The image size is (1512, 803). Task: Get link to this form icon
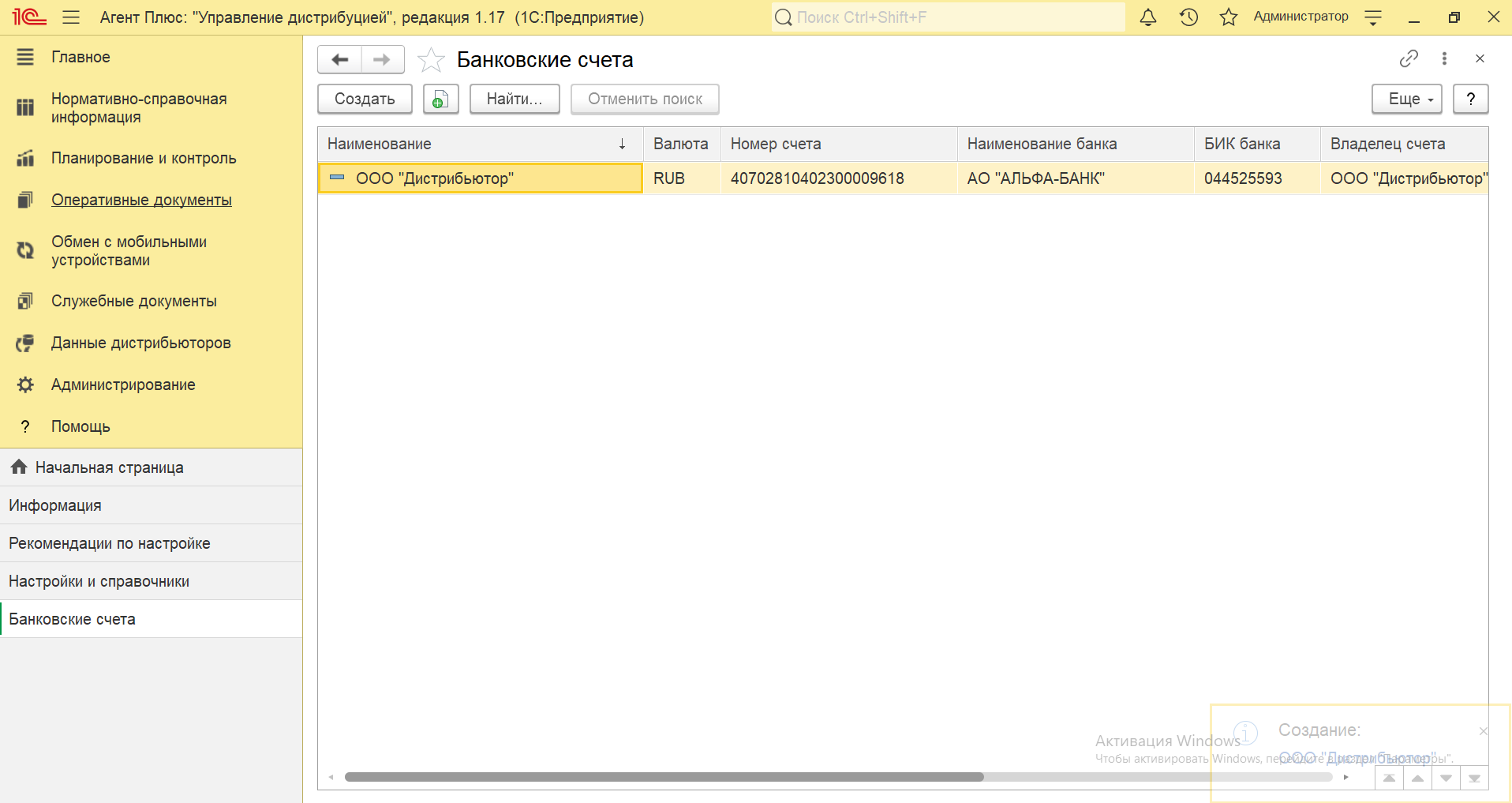[1409, 58]
